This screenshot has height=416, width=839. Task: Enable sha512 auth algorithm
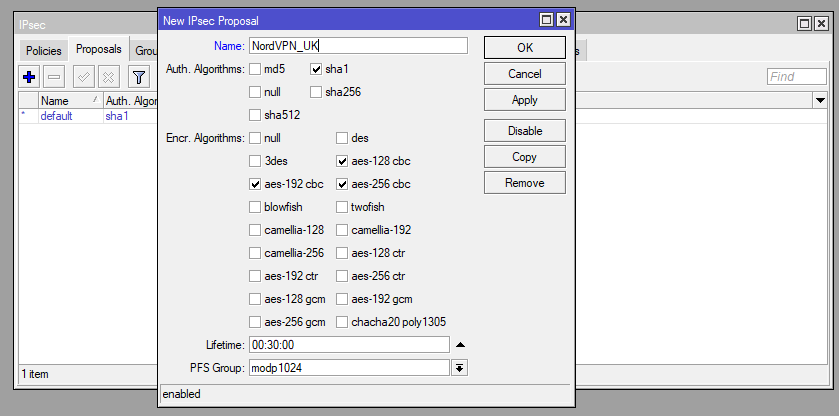(x=255, y=115)
